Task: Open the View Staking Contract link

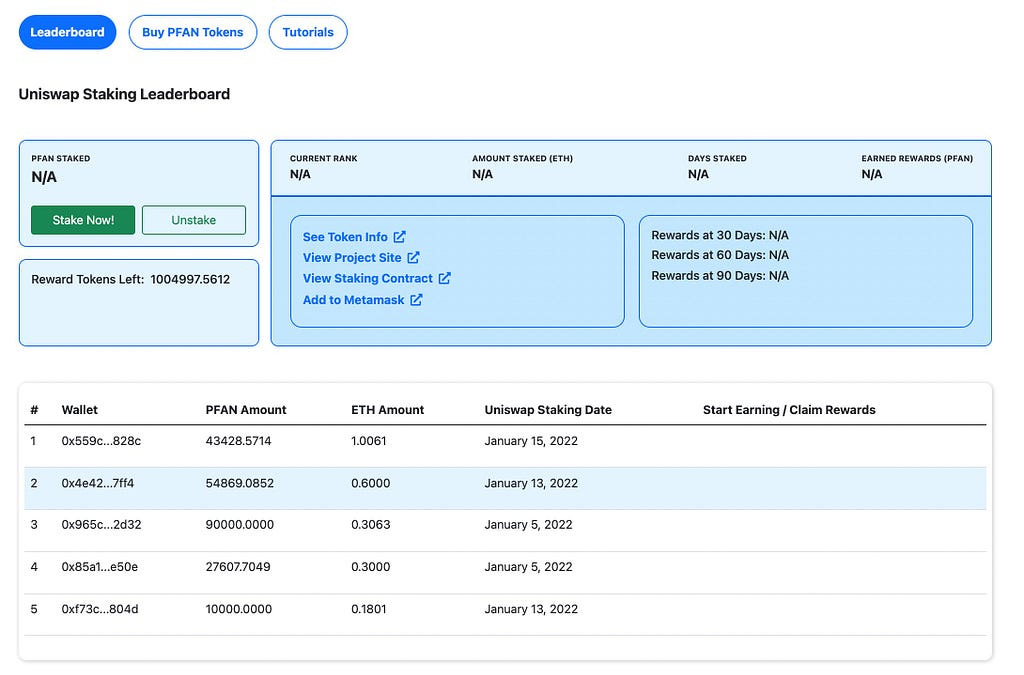Action: [368, 279]
